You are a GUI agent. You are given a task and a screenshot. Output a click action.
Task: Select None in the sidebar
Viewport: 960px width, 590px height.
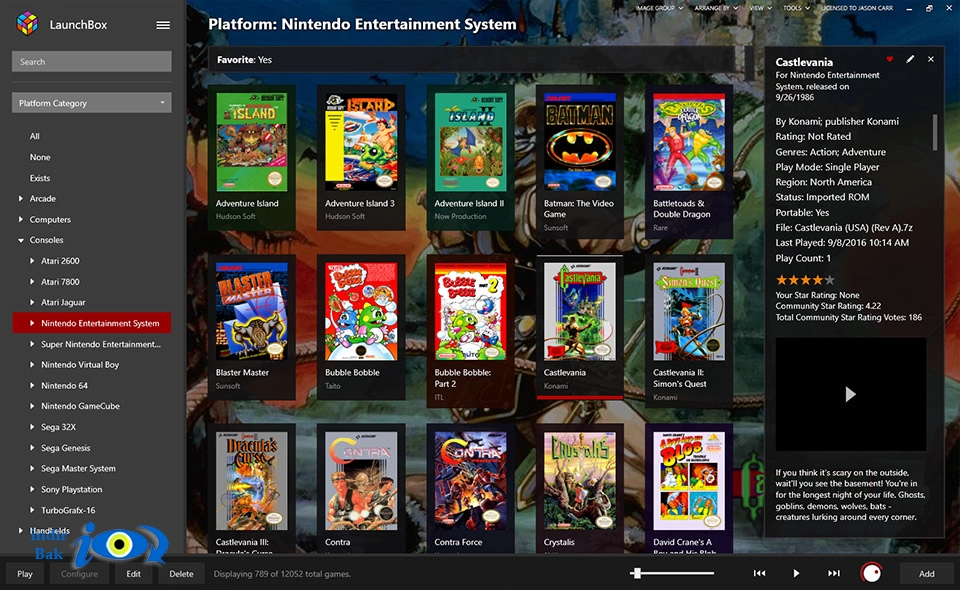pos(40,157)
